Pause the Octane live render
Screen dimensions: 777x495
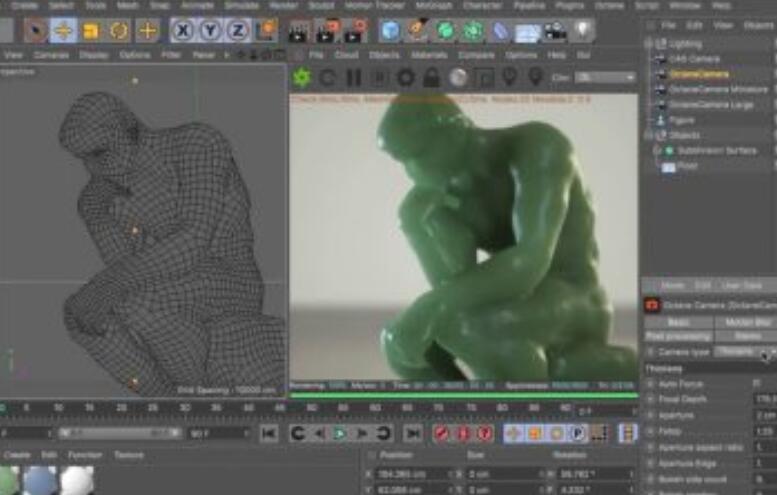tap(353, 78)
